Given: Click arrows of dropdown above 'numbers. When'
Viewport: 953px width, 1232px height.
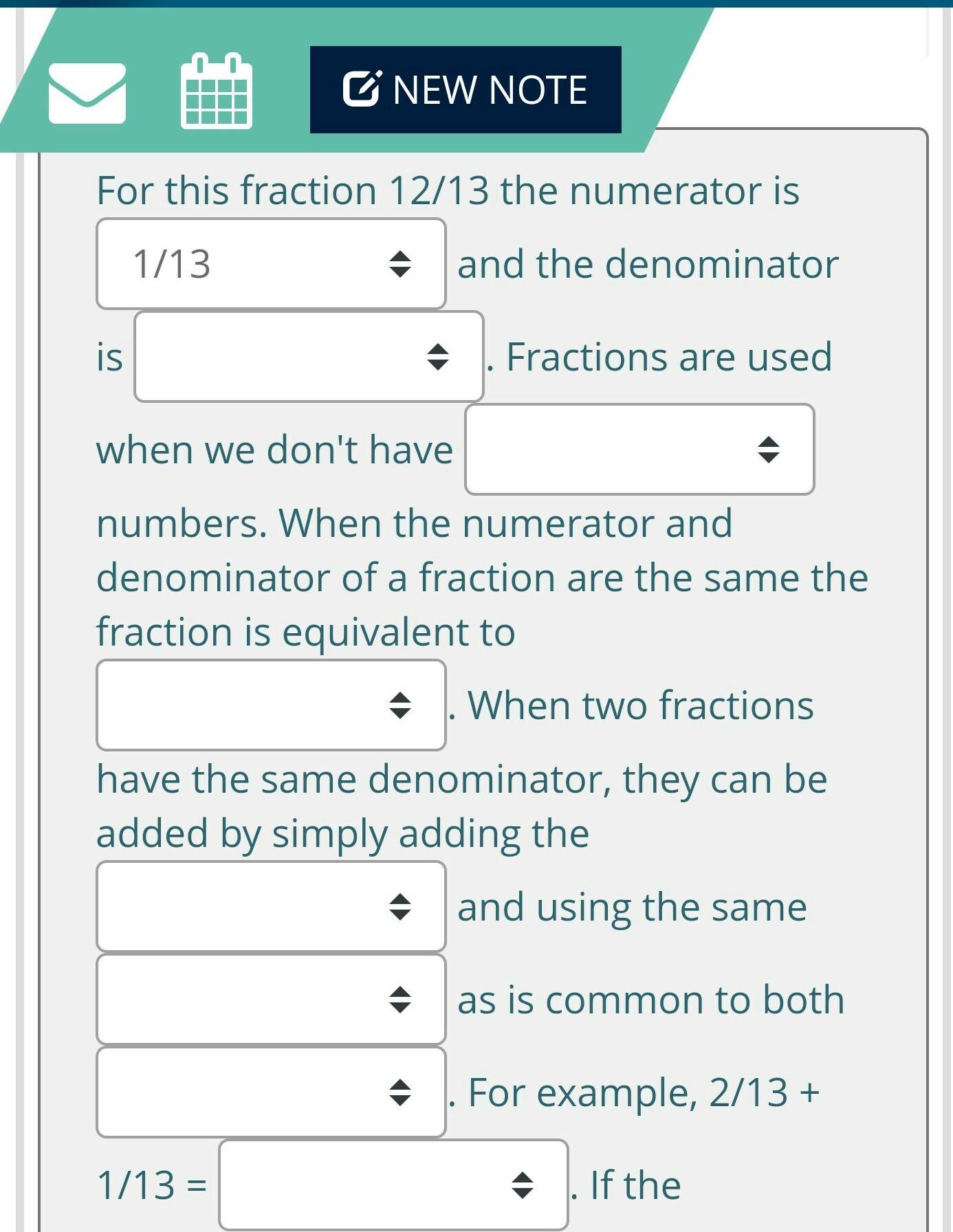Looking at the screenshot, I should (x=768, y=449).
